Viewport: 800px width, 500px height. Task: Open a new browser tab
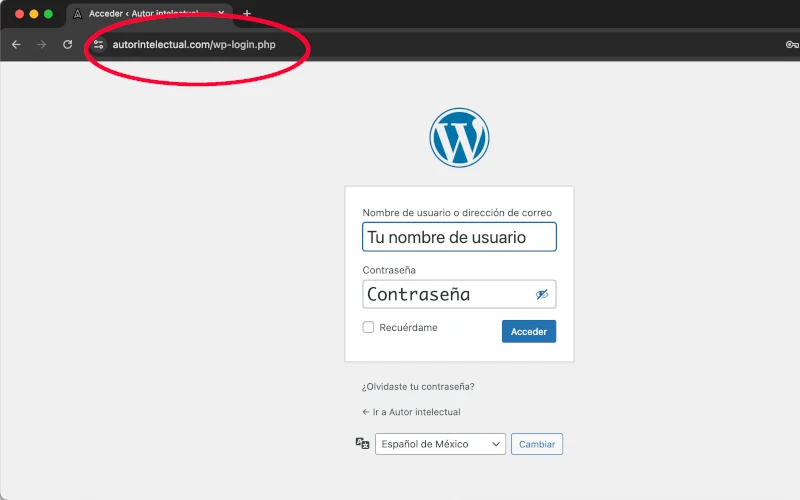click(x=247, y=13)
